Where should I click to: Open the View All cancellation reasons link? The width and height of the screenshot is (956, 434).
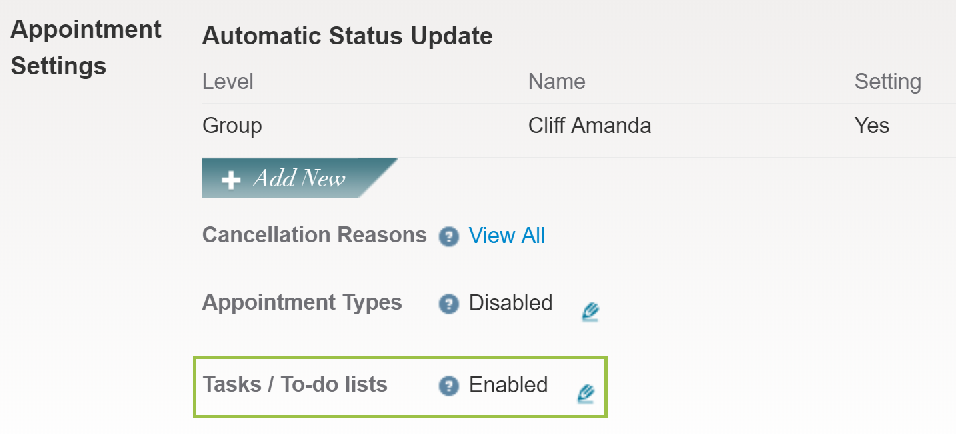(507, 236)
